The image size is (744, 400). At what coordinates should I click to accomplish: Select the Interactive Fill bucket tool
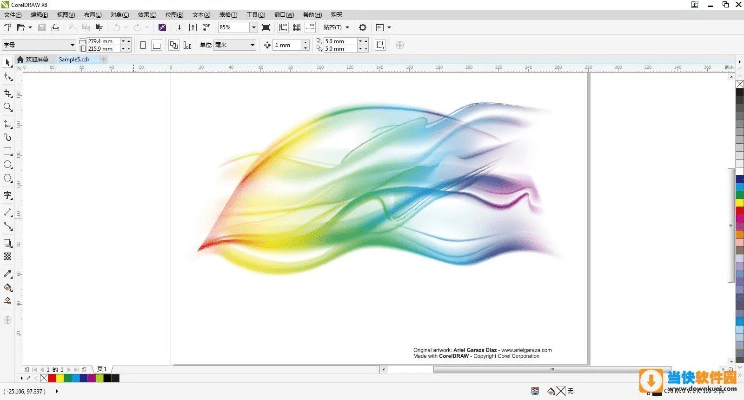[8, 286]
